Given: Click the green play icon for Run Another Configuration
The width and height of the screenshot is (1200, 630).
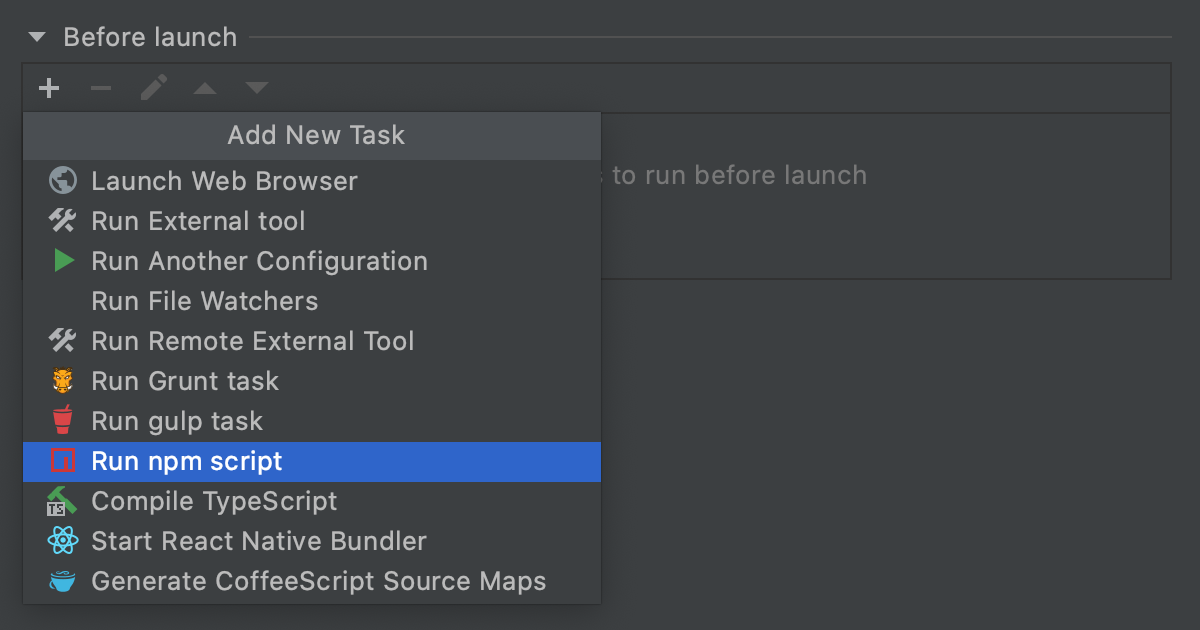Looking at the screenshot, I should coord(62,261).
